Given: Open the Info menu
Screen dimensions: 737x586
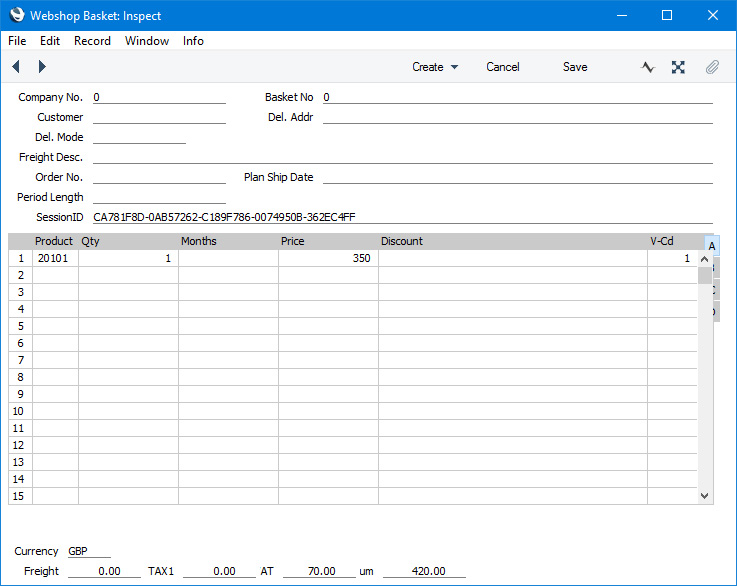Looking at the screenshot, I should tap(193, 41).
